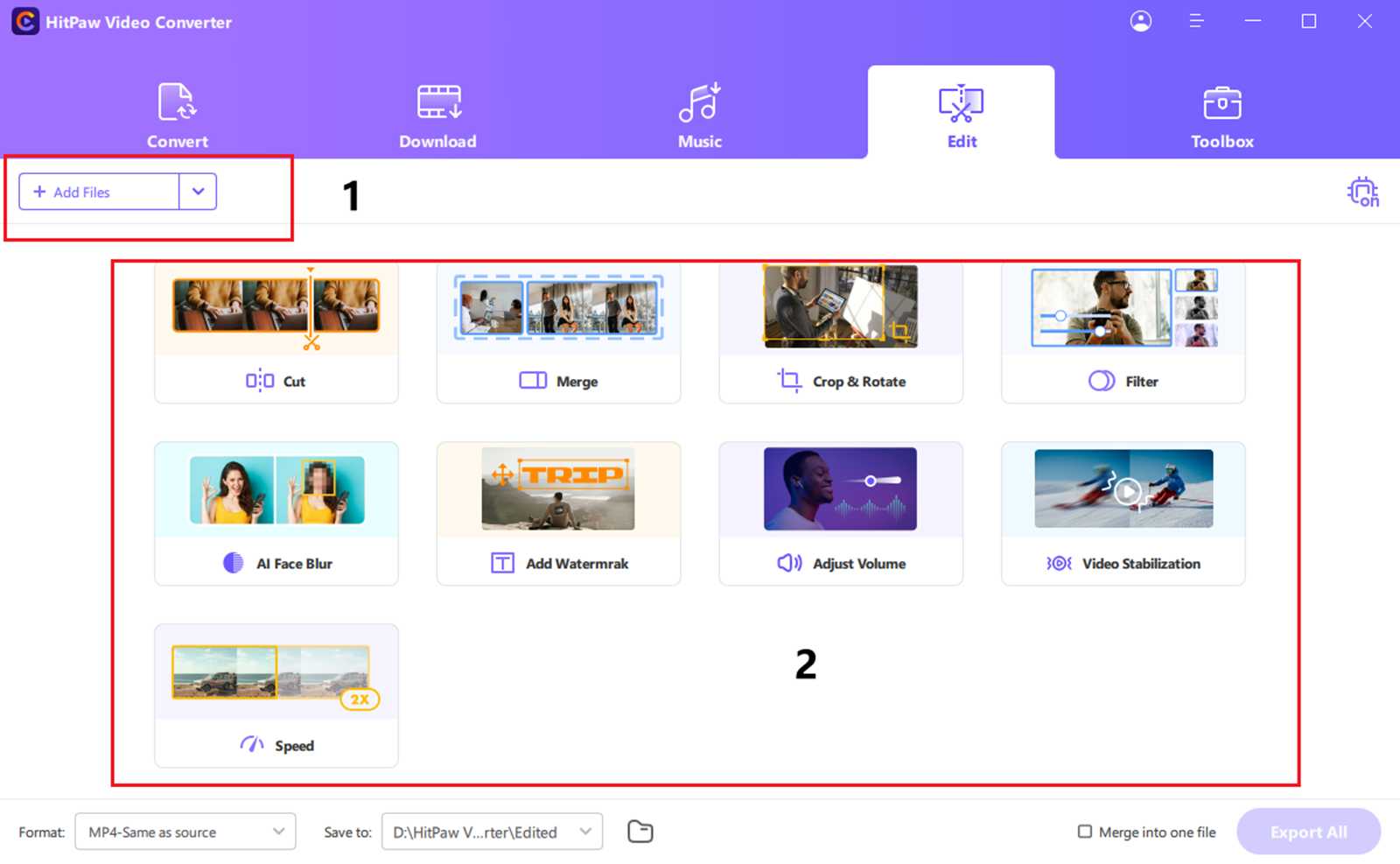The height and width of the screenshot is (864, 1400).
Task: Select the AI Face Blur tool
Action: (x=276, y=512)
